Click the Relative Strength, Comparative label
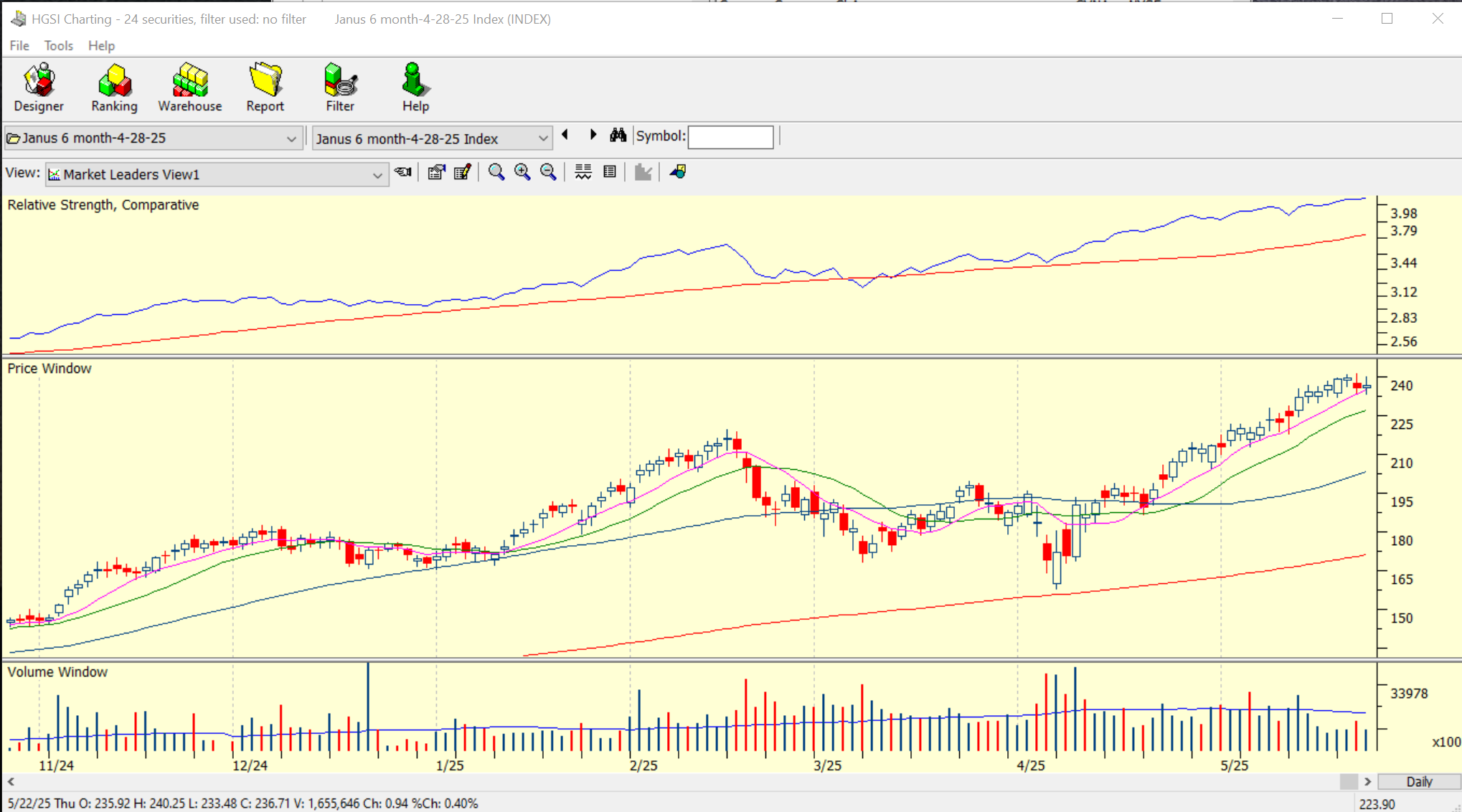 click(103, 205)
